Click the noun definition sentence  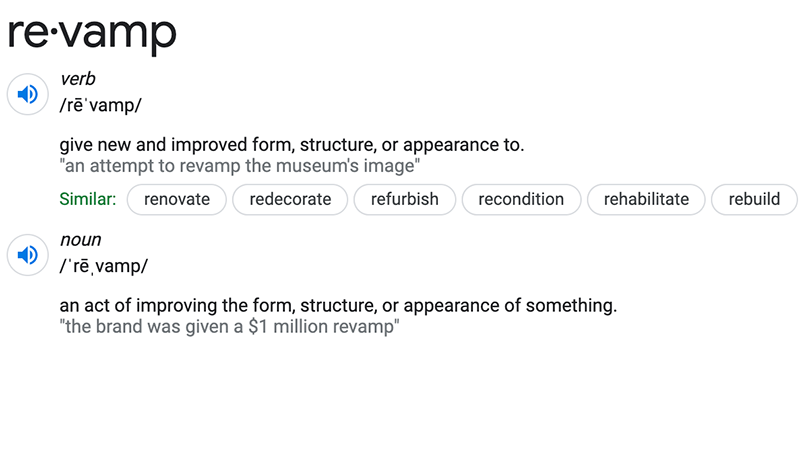338,306
